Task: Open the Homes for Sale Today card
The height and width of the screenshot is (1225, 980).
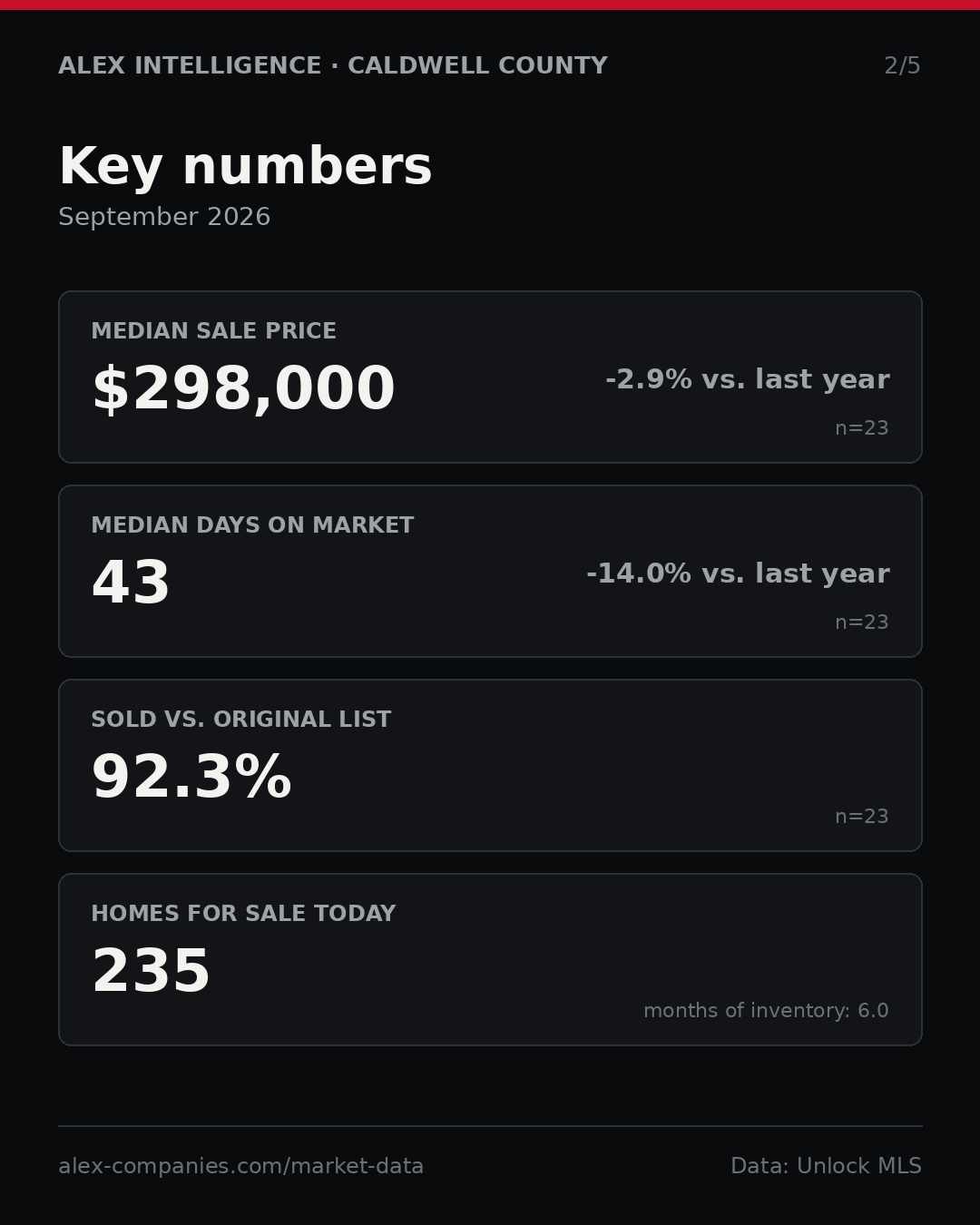Action: coord(490,959)
